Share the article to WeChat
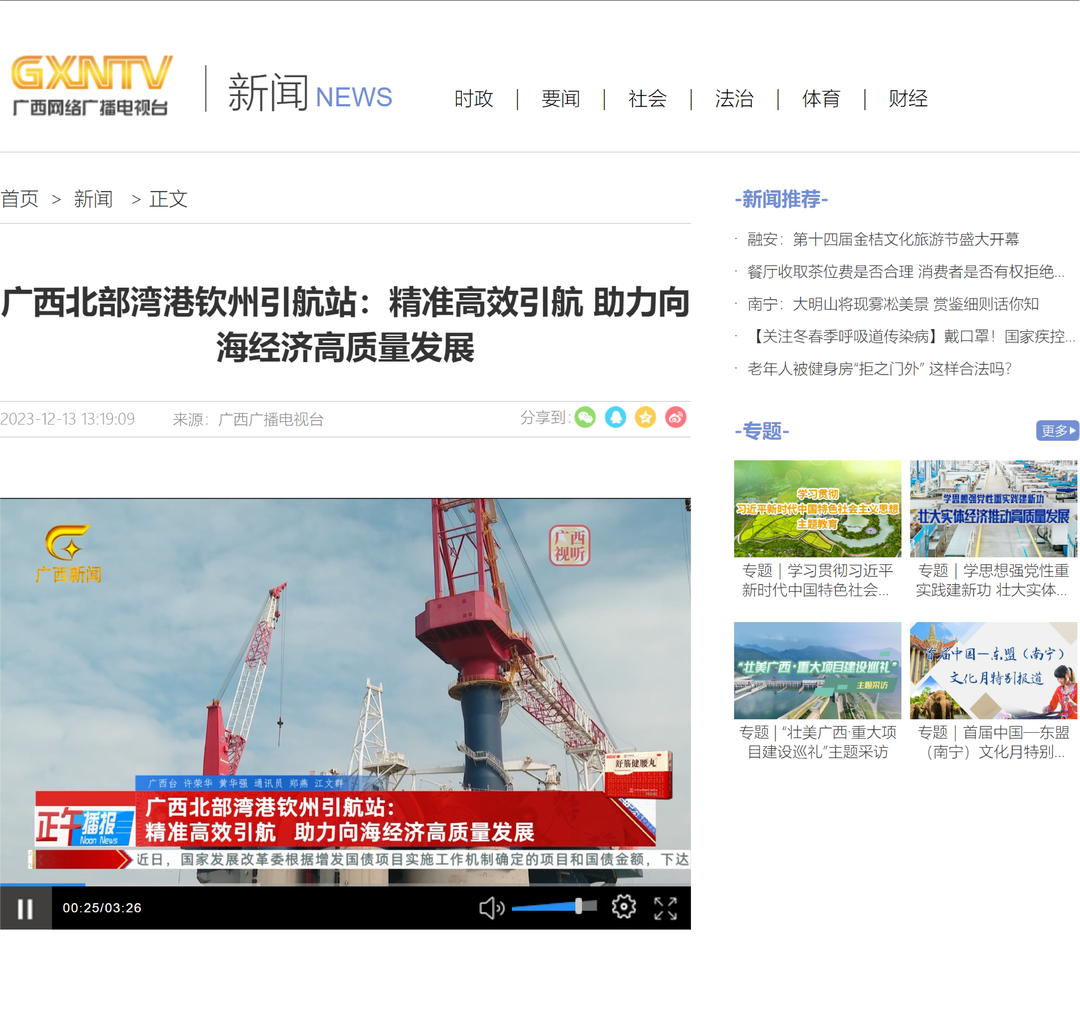The height and width of the screenshot is (1009, 1080). coord(585,417)
